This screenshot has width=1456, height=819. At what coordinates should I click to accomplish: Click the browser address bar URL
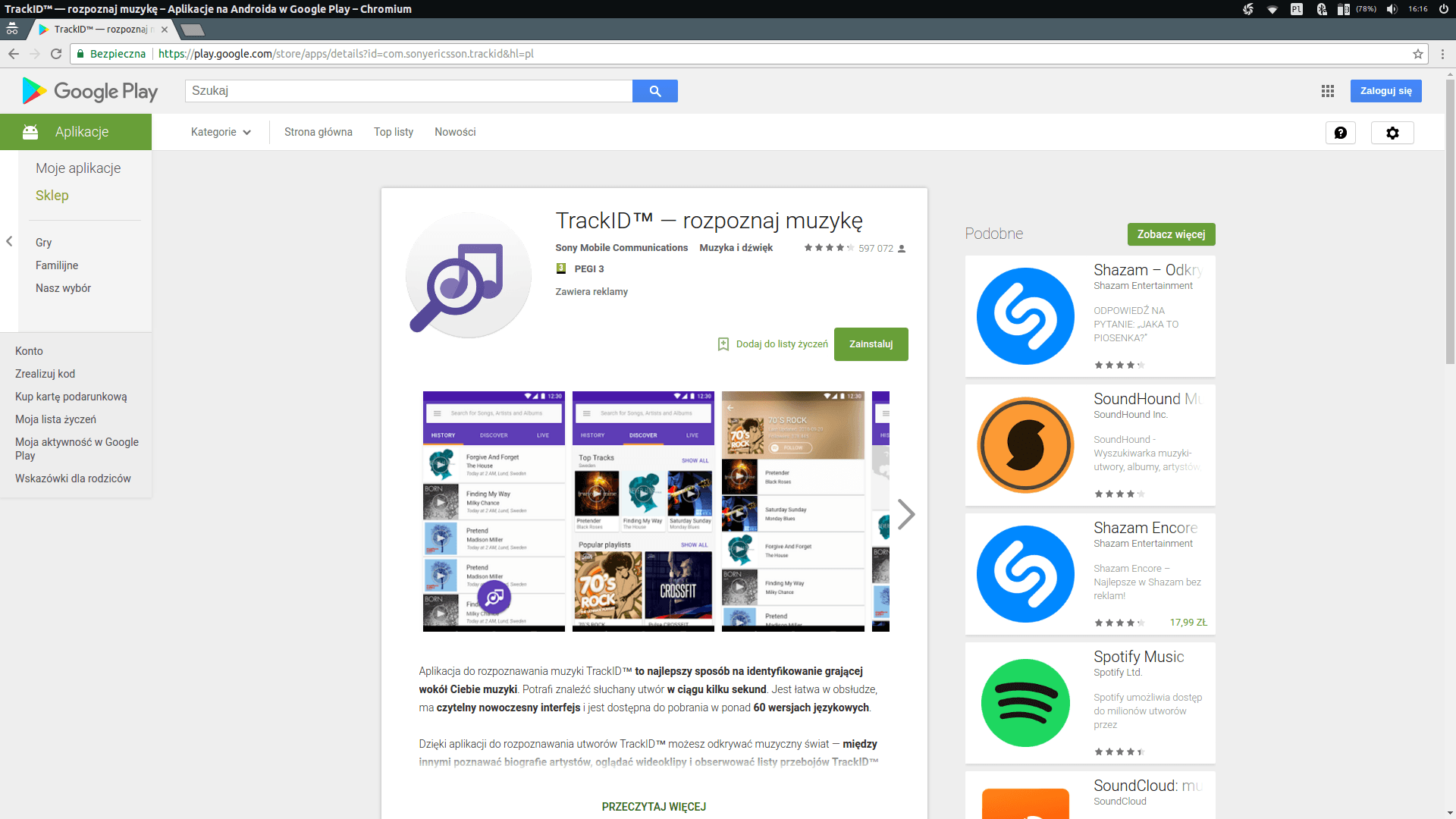346,54
